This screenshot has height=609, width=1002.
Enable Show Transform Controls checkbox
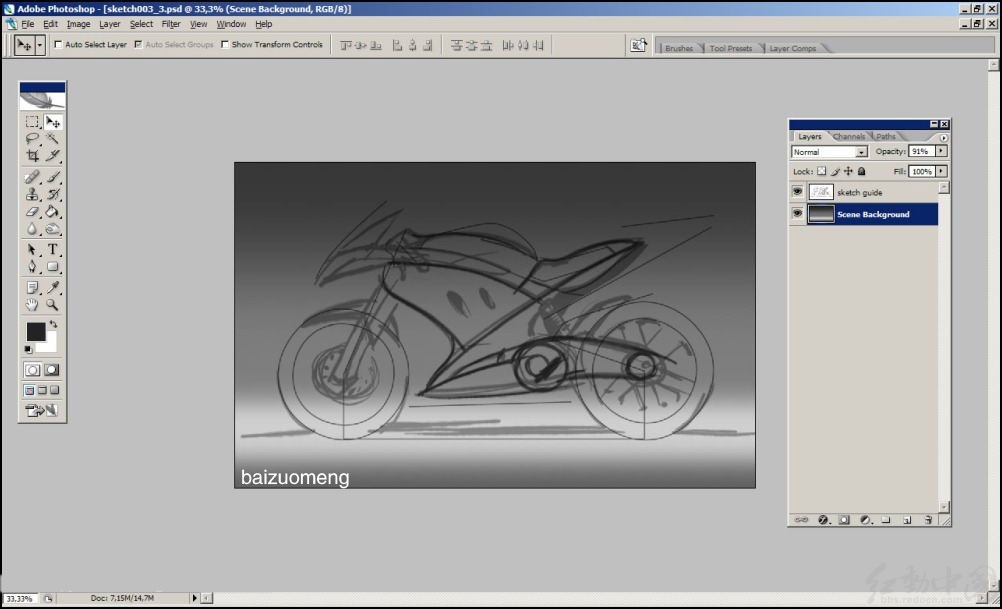[x=225, y=44]
